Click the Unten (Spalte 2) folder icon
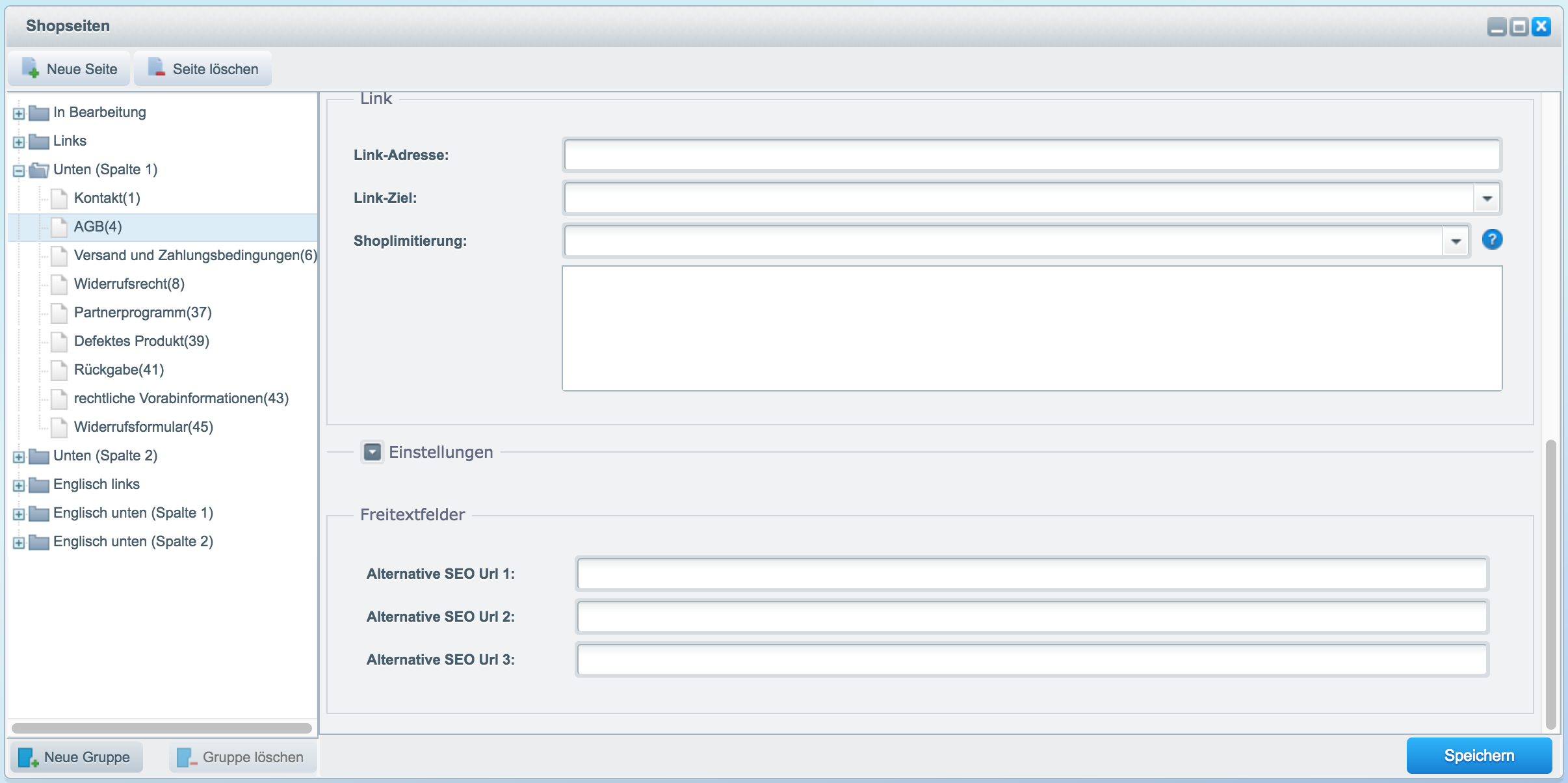 coord(39,456)
